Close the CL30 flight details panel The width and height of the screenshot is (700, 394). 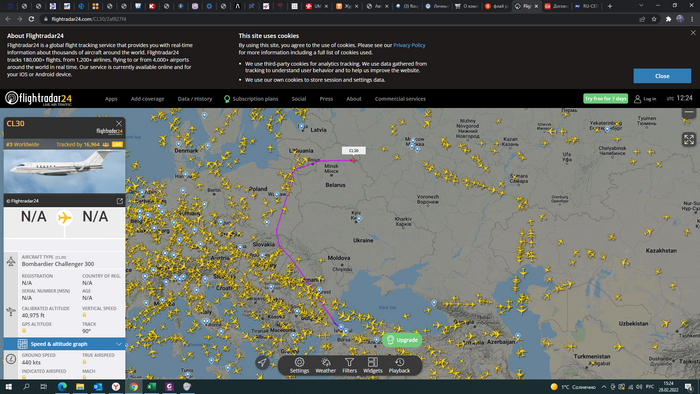click(119, 124)
